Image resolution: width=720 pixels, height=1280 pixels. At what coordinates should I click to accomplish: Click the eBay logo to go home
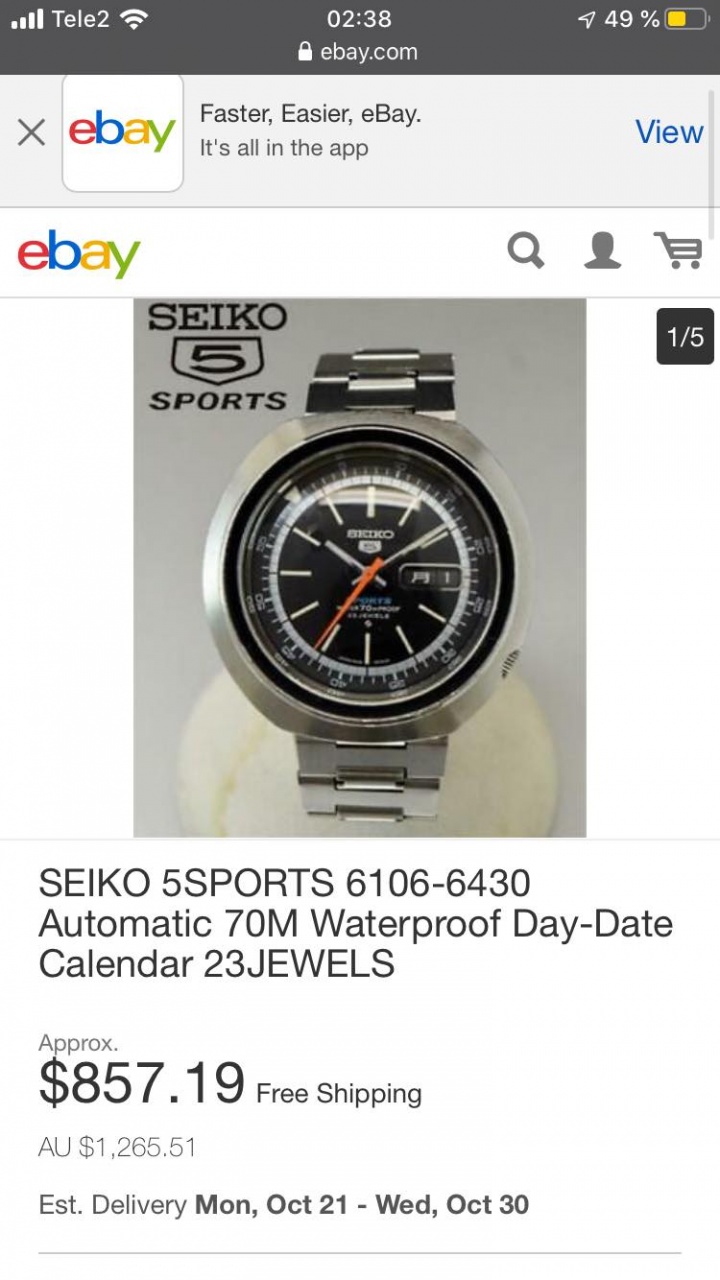pyautogui.click(x=79, y=252)
